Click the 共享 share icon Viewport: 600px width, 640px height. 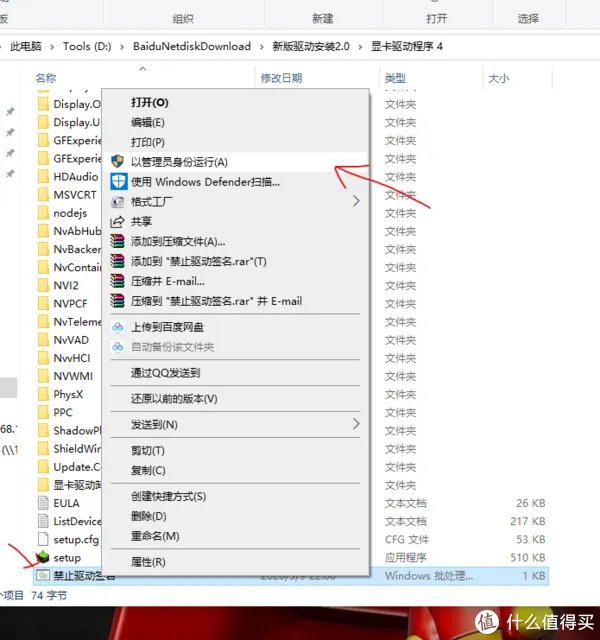(x=118, y=222)
